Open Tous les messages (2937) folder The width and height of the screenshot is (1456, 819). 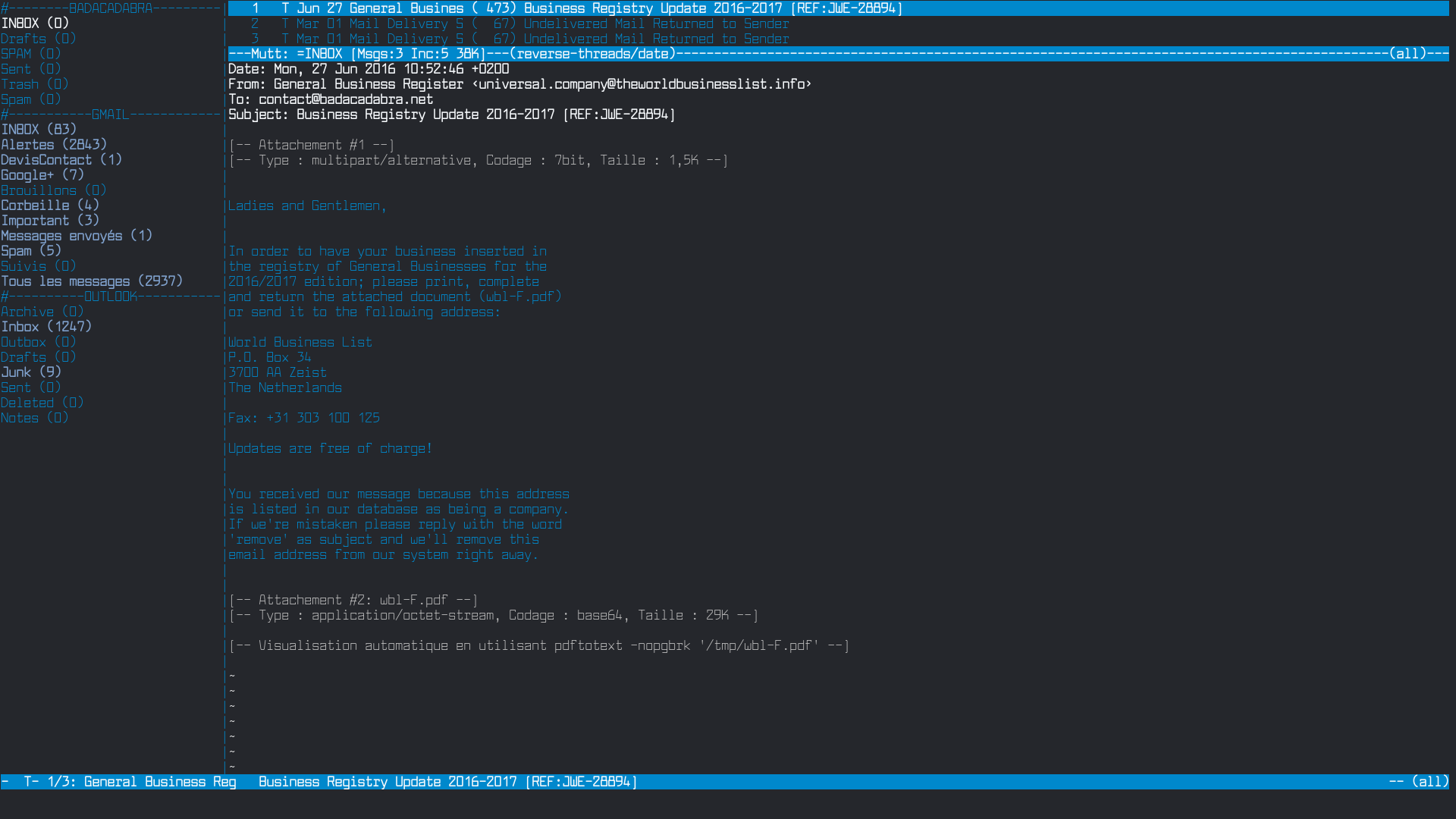[91, 281]
